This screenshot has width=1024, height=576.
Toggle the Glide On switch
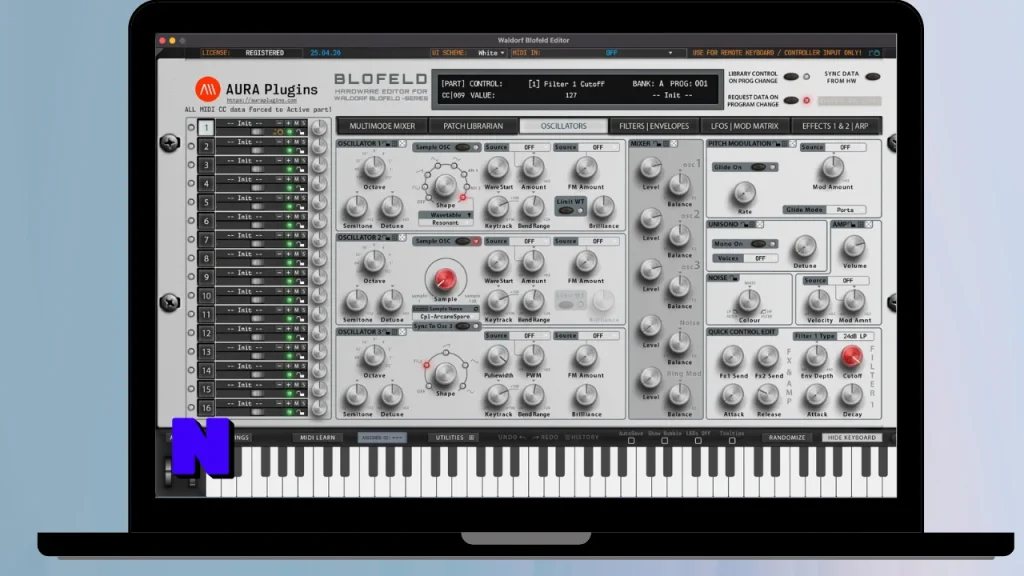point(758,167)
